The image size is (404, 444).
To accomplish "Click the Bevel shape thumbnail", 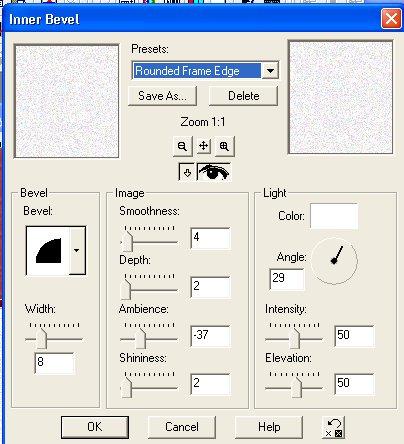I will click(x=48, y=250).
